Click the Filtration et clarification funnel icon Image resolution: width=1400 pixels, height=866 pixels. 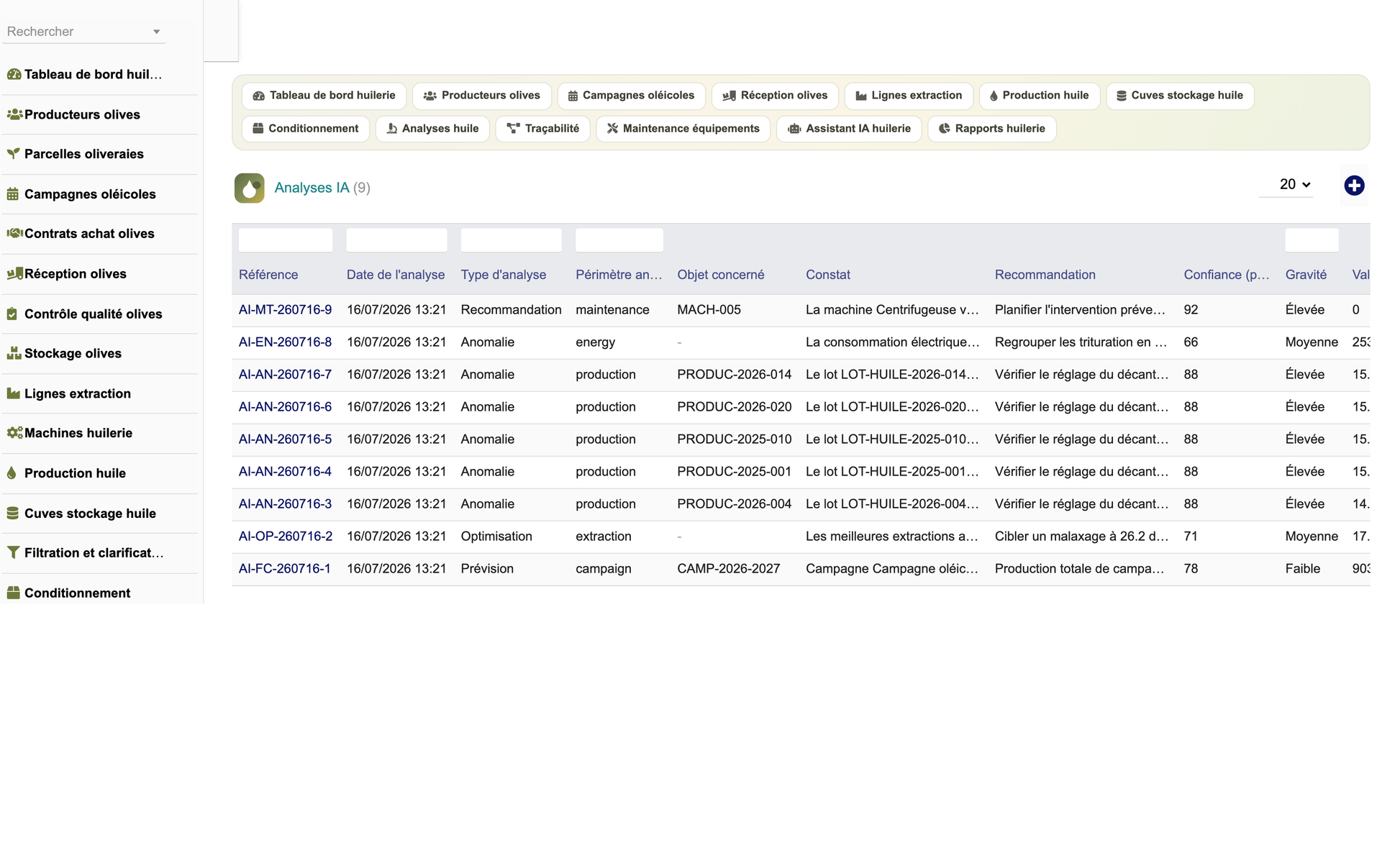[13, 553]
